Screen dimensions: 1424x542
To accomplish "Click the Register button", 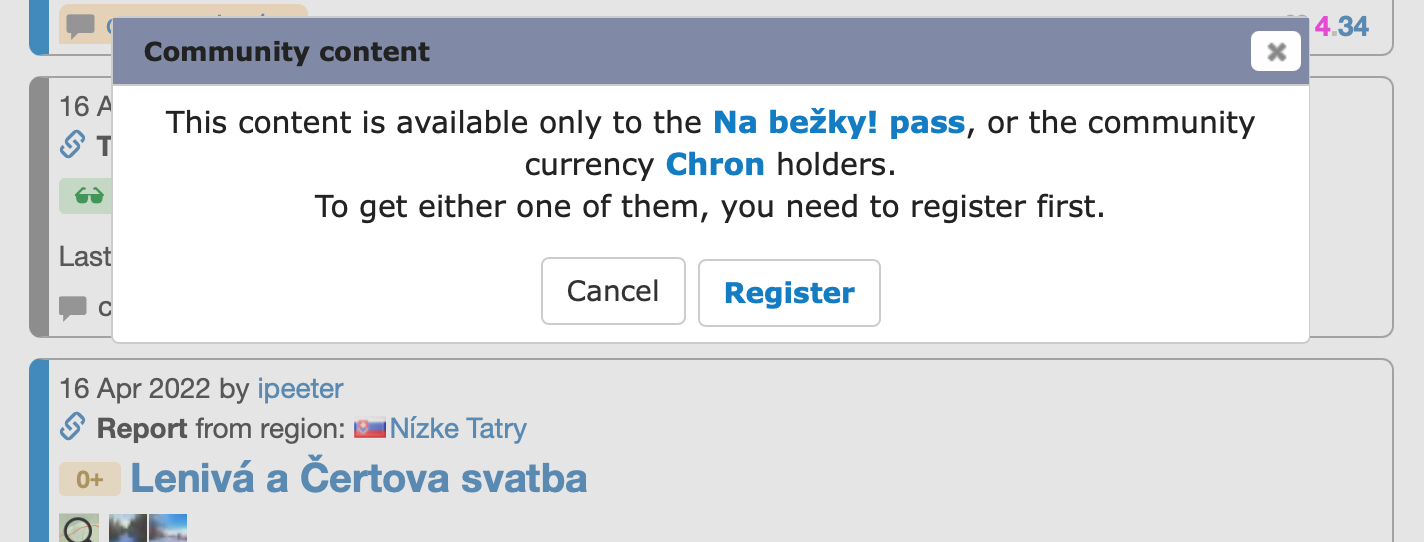I will [789, 293].
